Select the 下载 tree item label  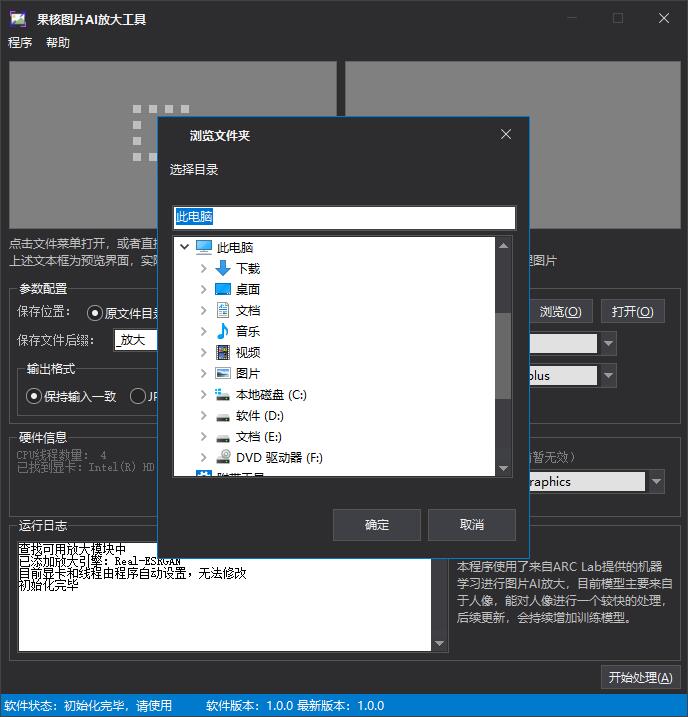248,268
